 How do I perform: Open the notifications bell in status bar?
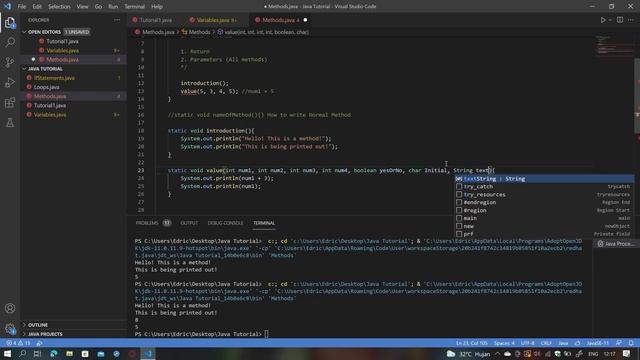pos(631,343)
